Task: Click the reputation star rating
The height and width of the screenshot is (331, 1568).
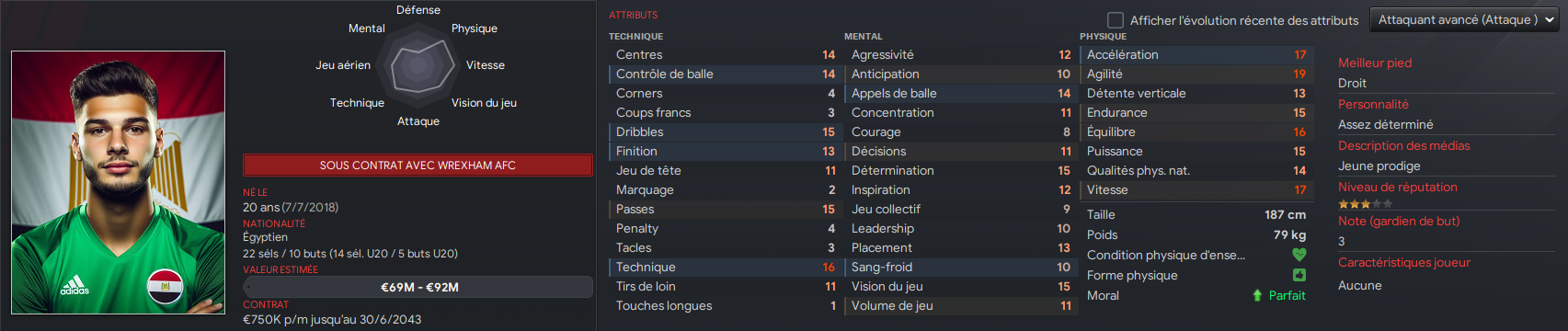Action: coord(1365,204)
